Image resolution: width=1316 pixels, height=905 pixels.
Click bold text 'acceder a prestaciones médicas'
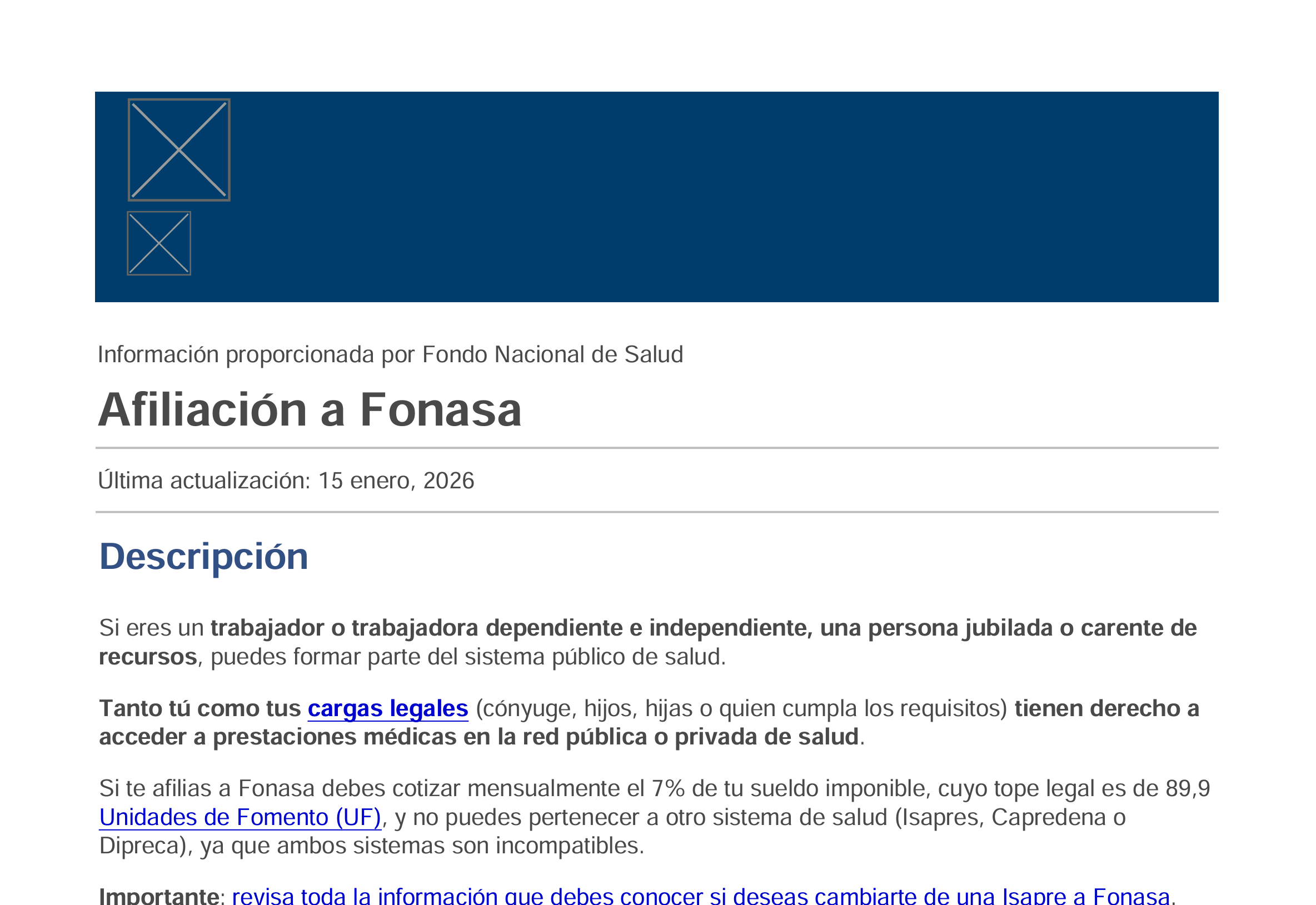pos(278,737)
